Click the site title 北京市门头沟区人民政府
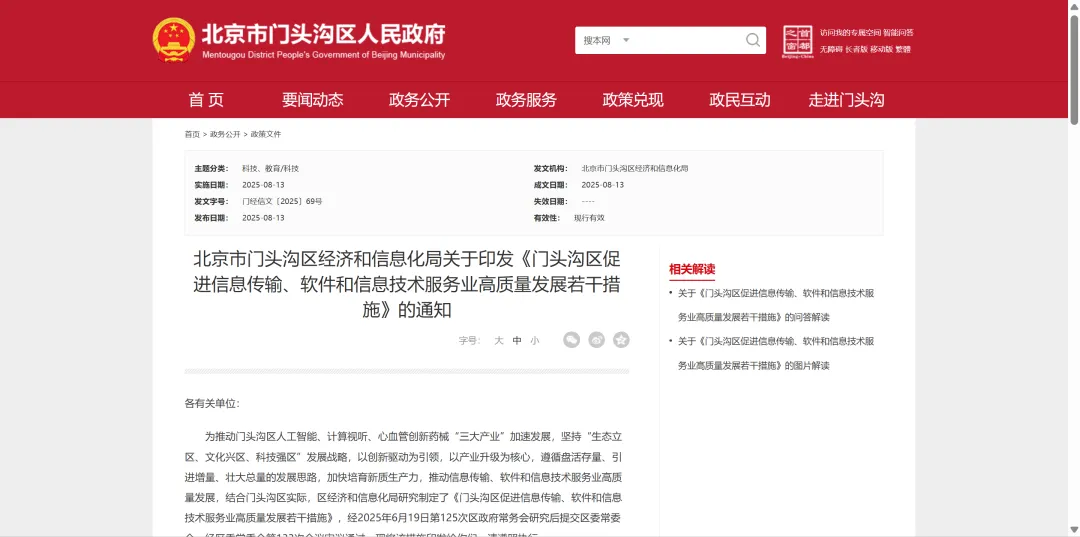Viewport: 1080px width, 537px height. click(323, 34)
